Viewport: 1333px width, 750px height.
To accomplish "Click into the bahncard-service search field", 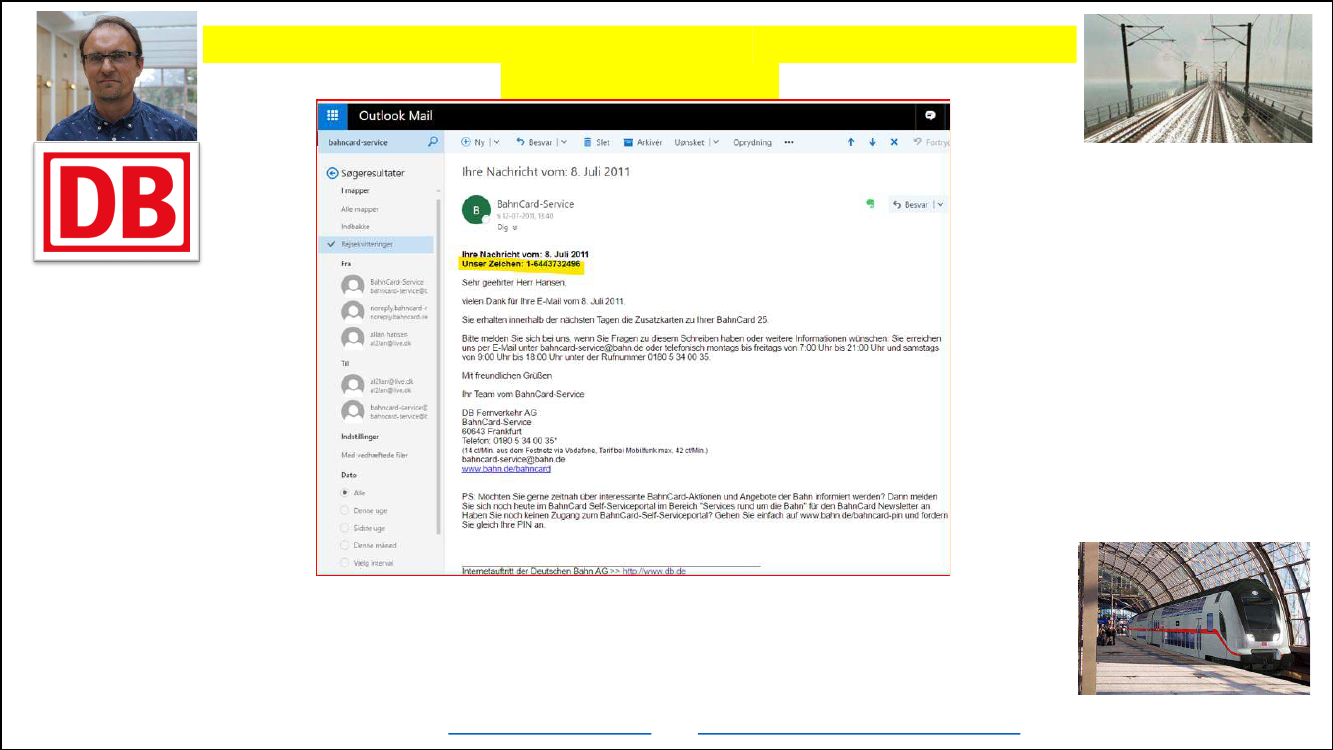I will point(372,143).
